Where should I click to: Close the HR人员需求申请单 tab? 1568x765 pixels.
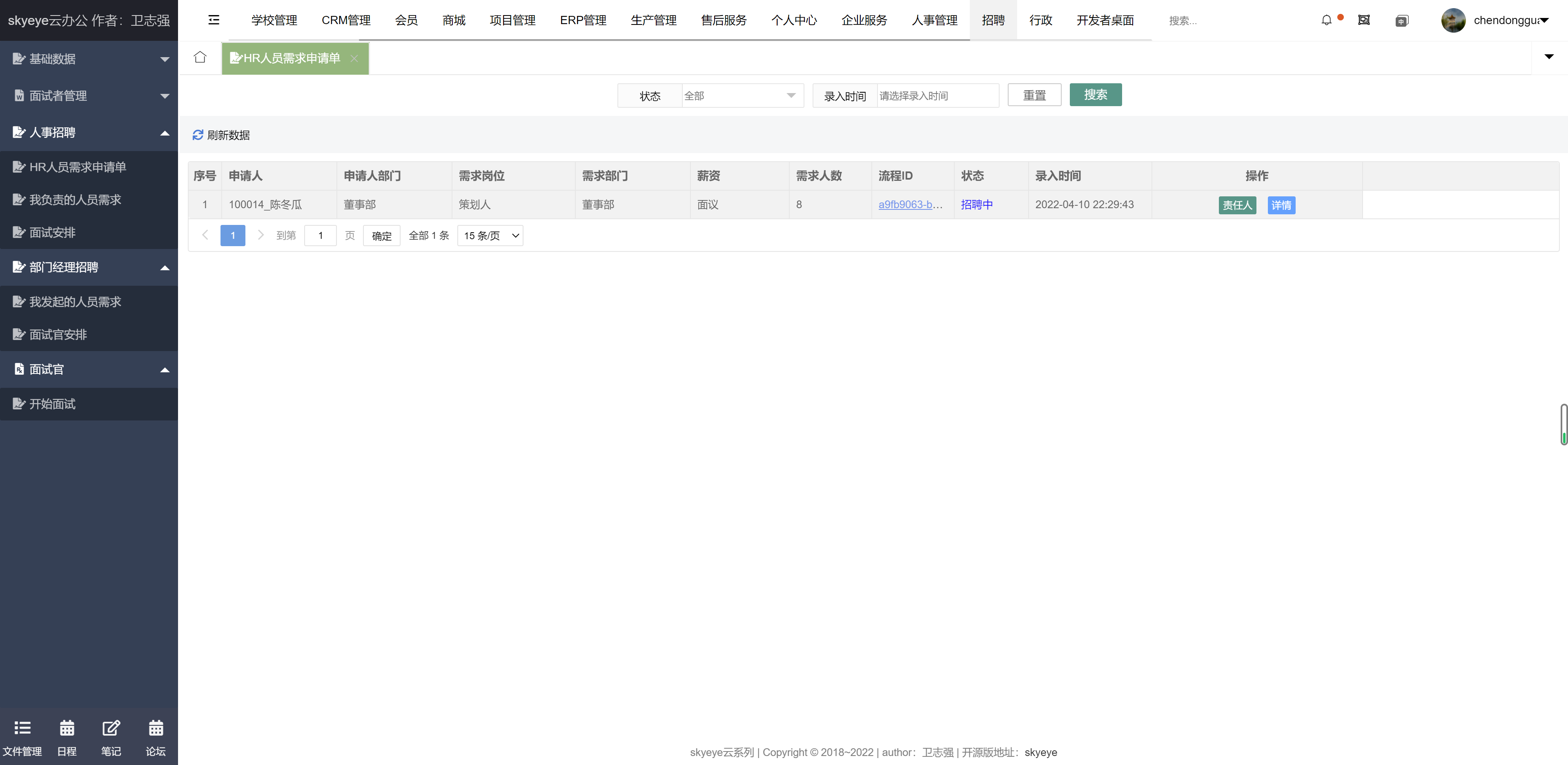(355, 58)
